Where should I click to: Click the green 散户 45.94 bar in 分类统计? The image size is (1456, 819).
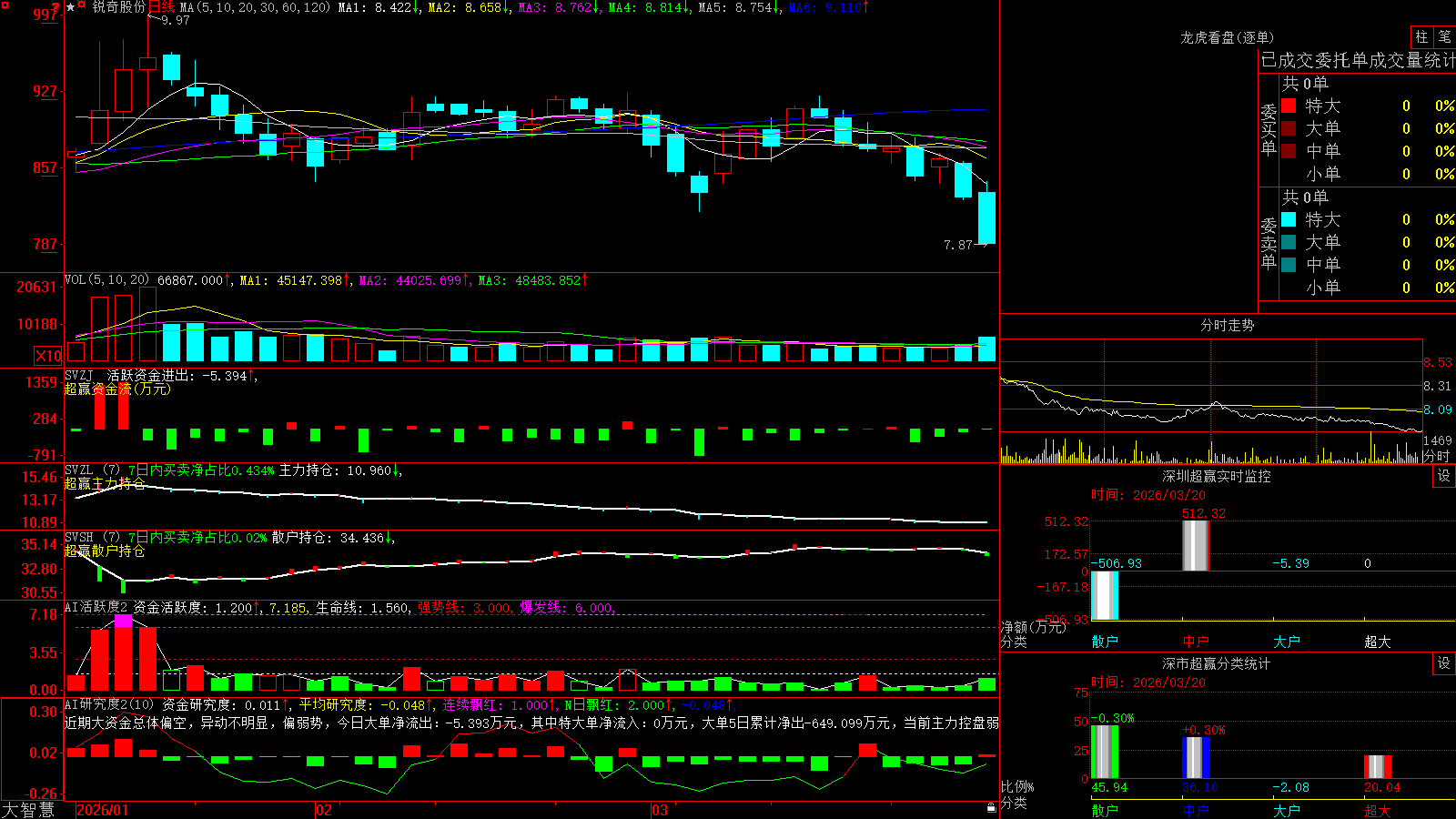(1104, 752)
